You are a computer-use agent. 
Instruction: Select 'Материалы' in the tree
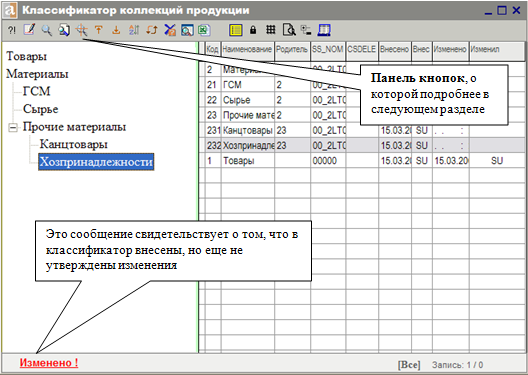tap(37, 74)
